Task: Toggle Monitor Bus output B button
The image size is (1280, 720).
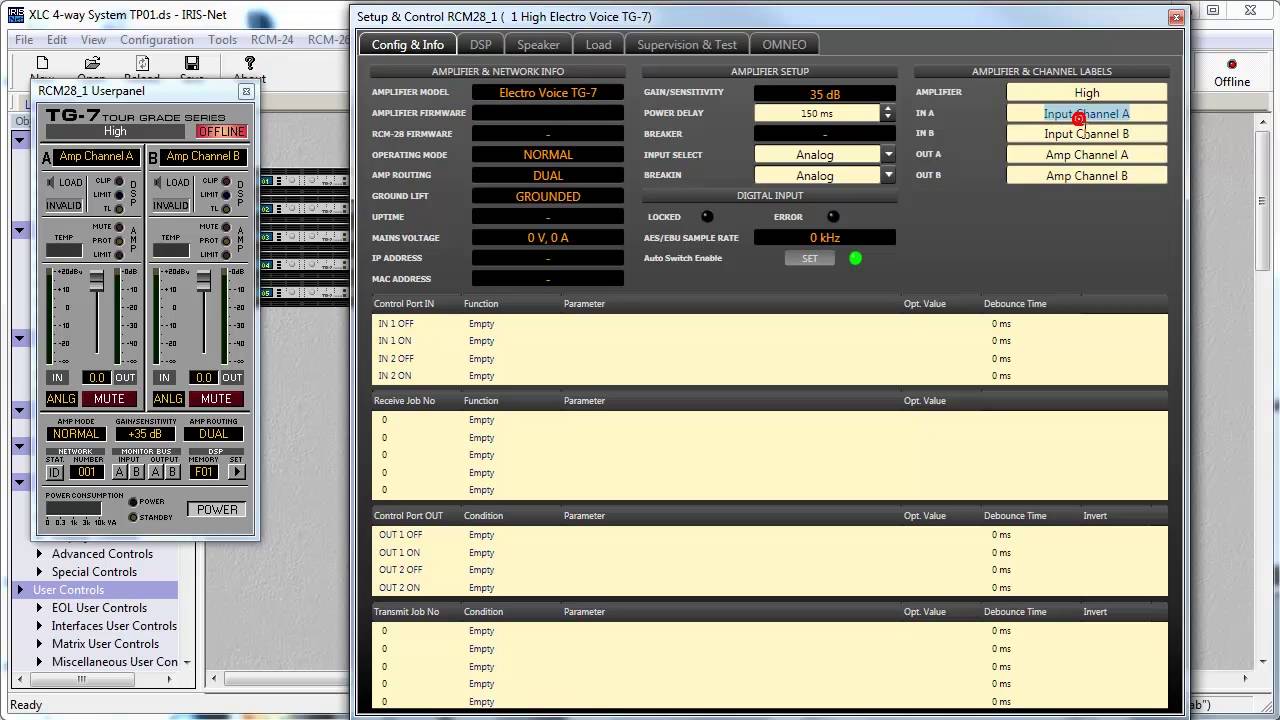Action: click(173, 472)
